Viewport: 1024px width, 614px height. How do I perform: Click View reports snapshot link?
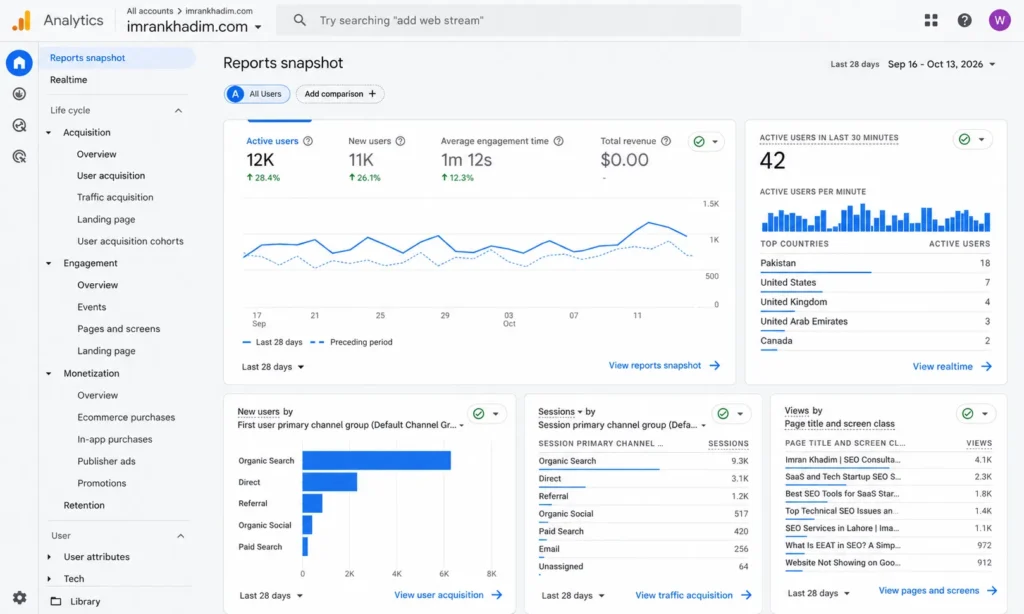click(x=654, y=365)
